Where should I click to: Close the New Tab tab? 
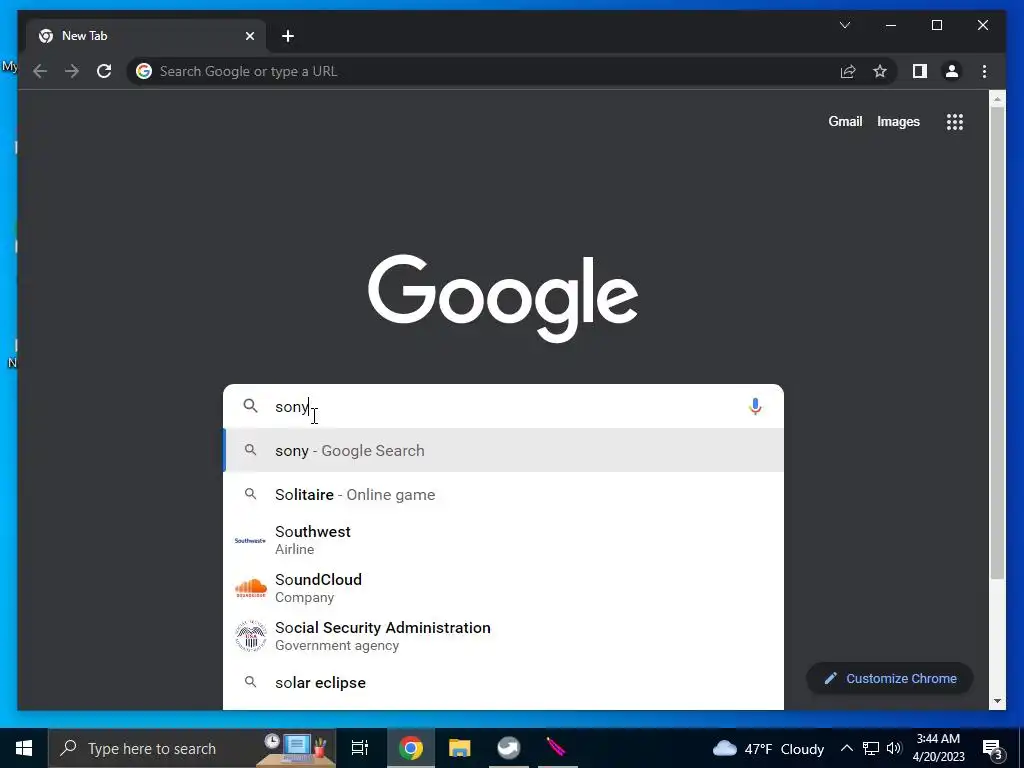pyautogui.click(x=249, y=36)
